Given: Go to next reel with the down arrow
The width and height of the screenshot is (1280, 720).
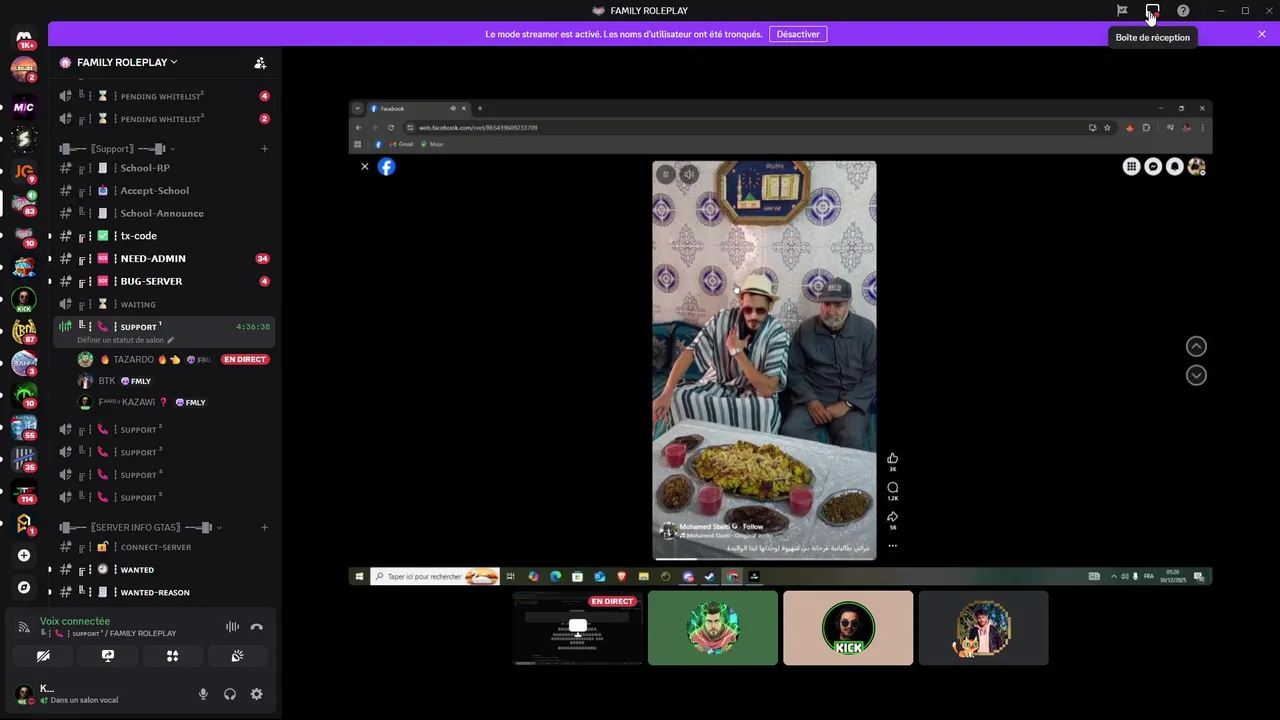Looking at the screenshot, I should pos(1196,375).
